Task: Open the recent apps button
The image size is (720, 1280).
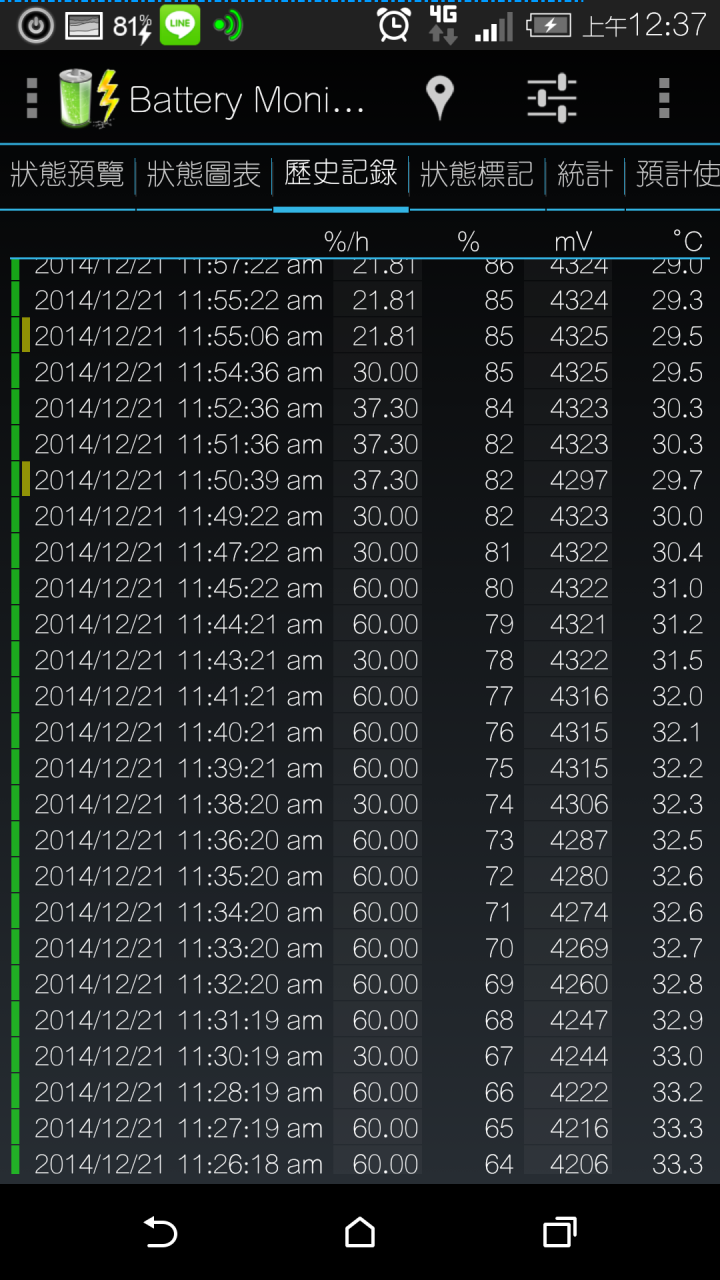Action: (x=560, y=1232)
